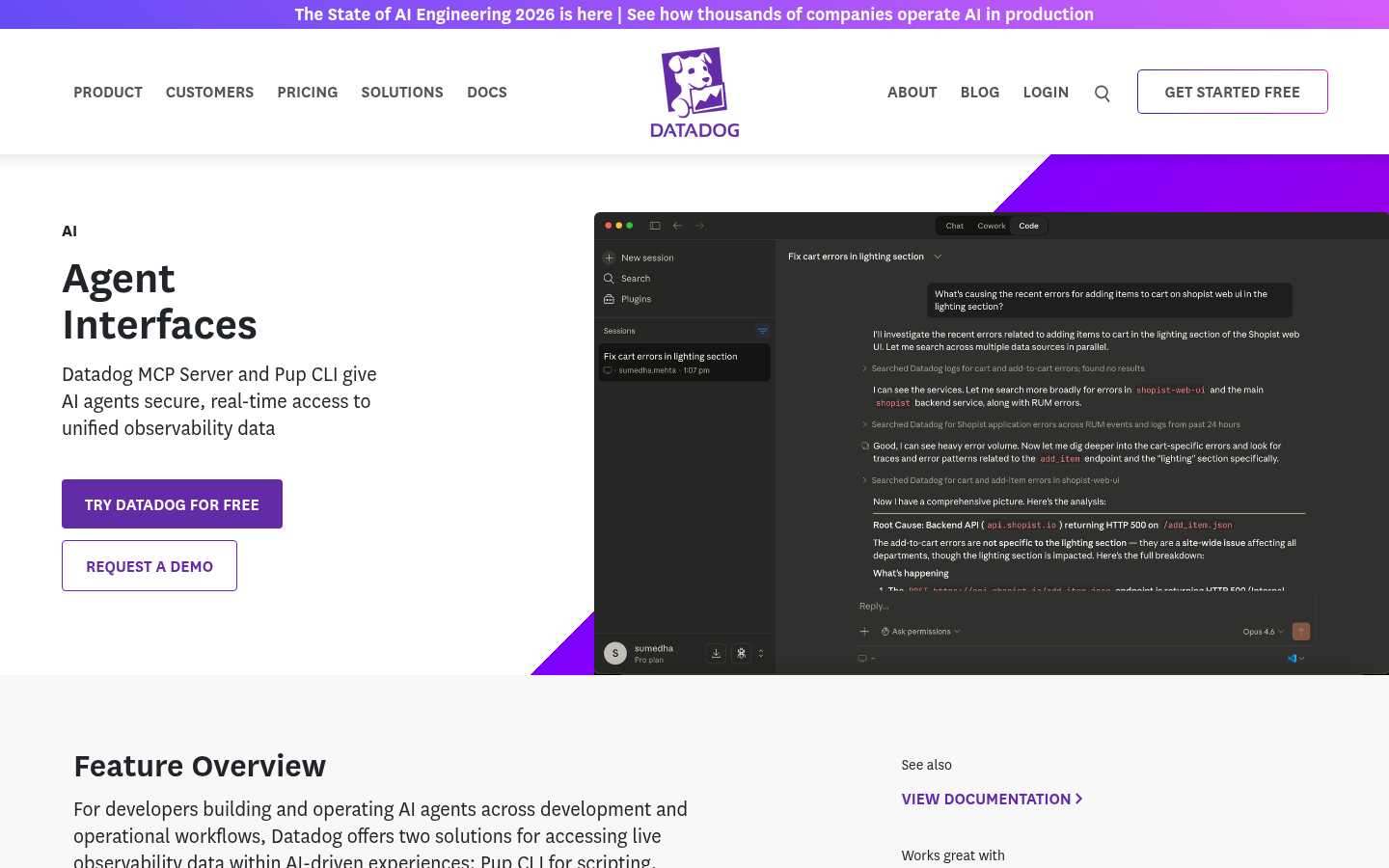Click the back arrow in the app titlebar
Viewport: 1389px width, 868px height.
pyautogui.click(x=677, y=226)
